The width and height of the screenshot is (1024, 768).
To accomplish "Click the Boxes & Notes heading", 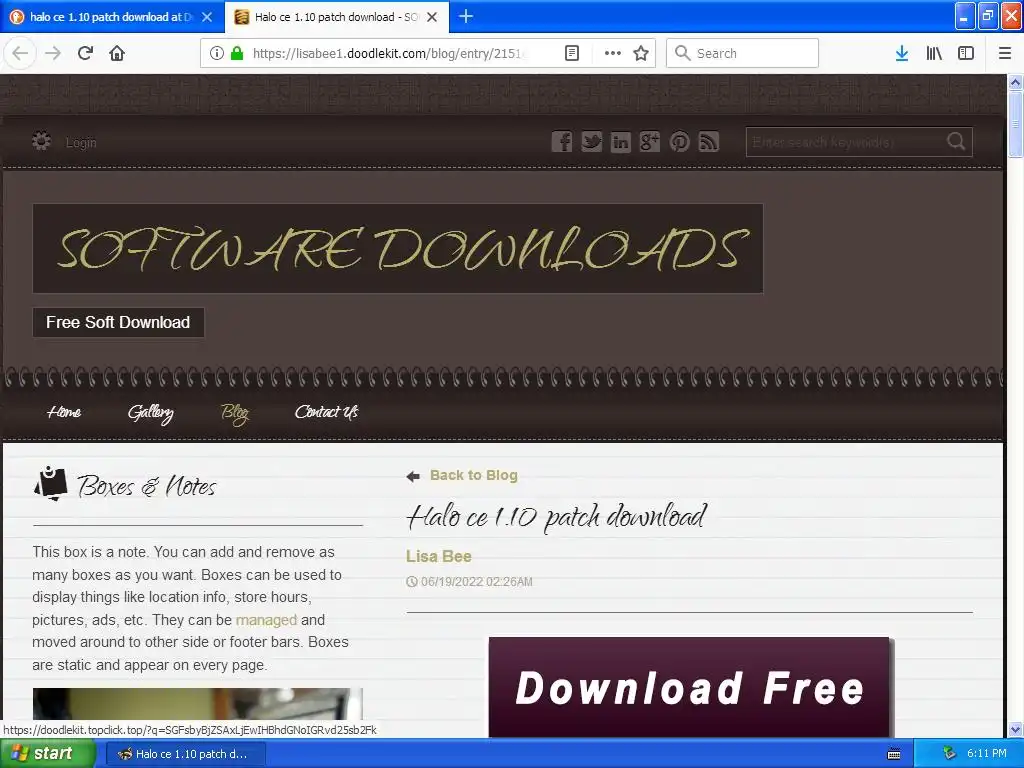I will pyautogui.click(x=146, y=487).
